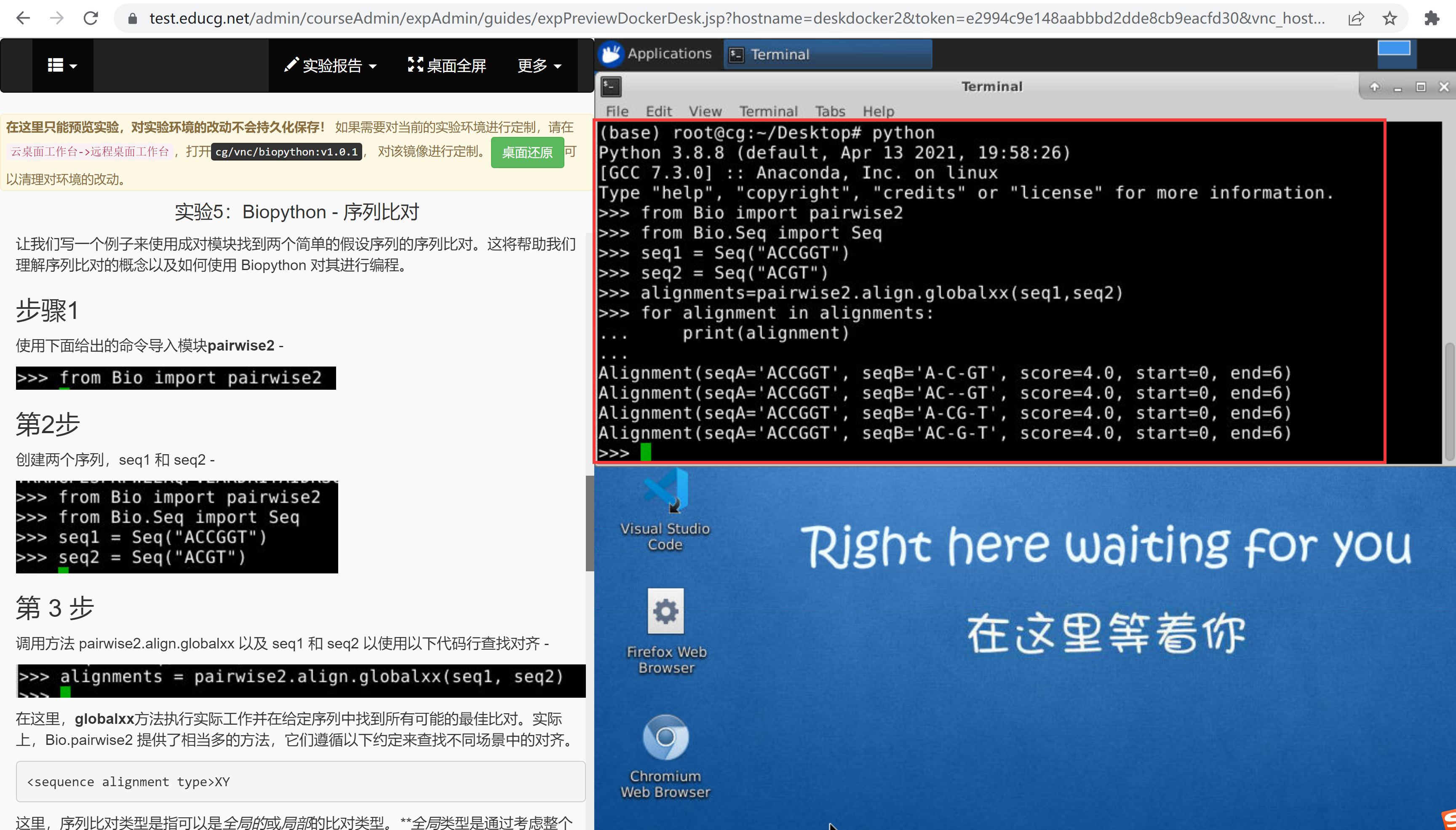Go back with the browser back arrow
Viewport: 1456px width, 830px height.
pos(23,18)
